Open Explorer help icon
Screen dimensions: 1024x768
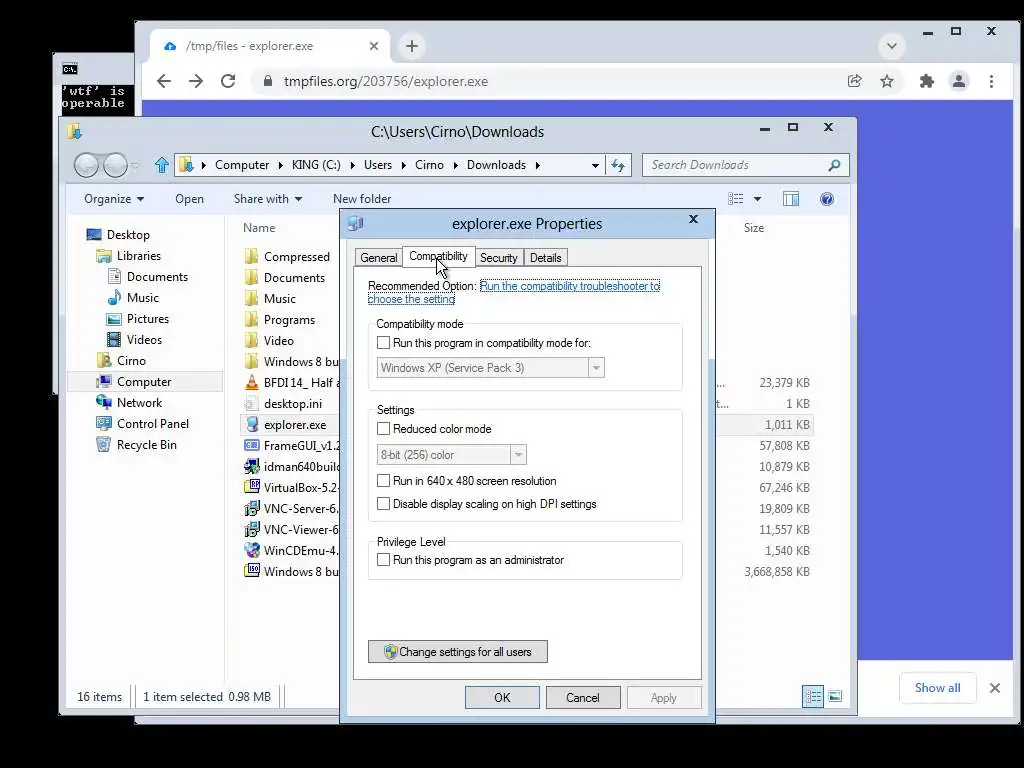tap(827, 199)
